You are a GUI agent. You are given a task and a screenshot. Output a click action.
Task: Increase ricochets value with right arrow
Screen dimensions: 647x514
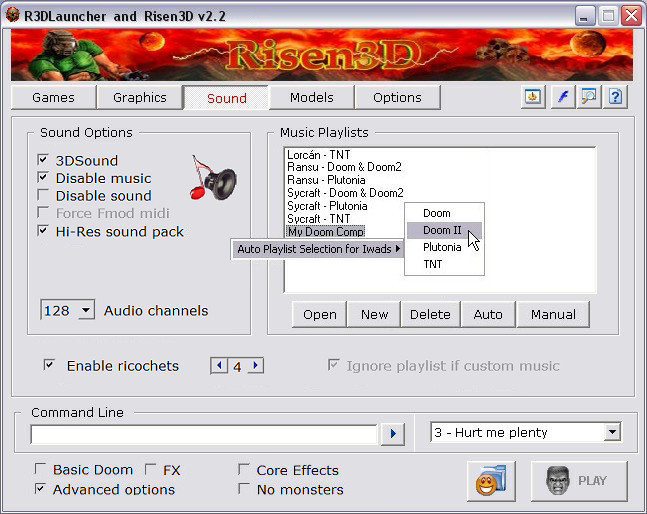255,365
